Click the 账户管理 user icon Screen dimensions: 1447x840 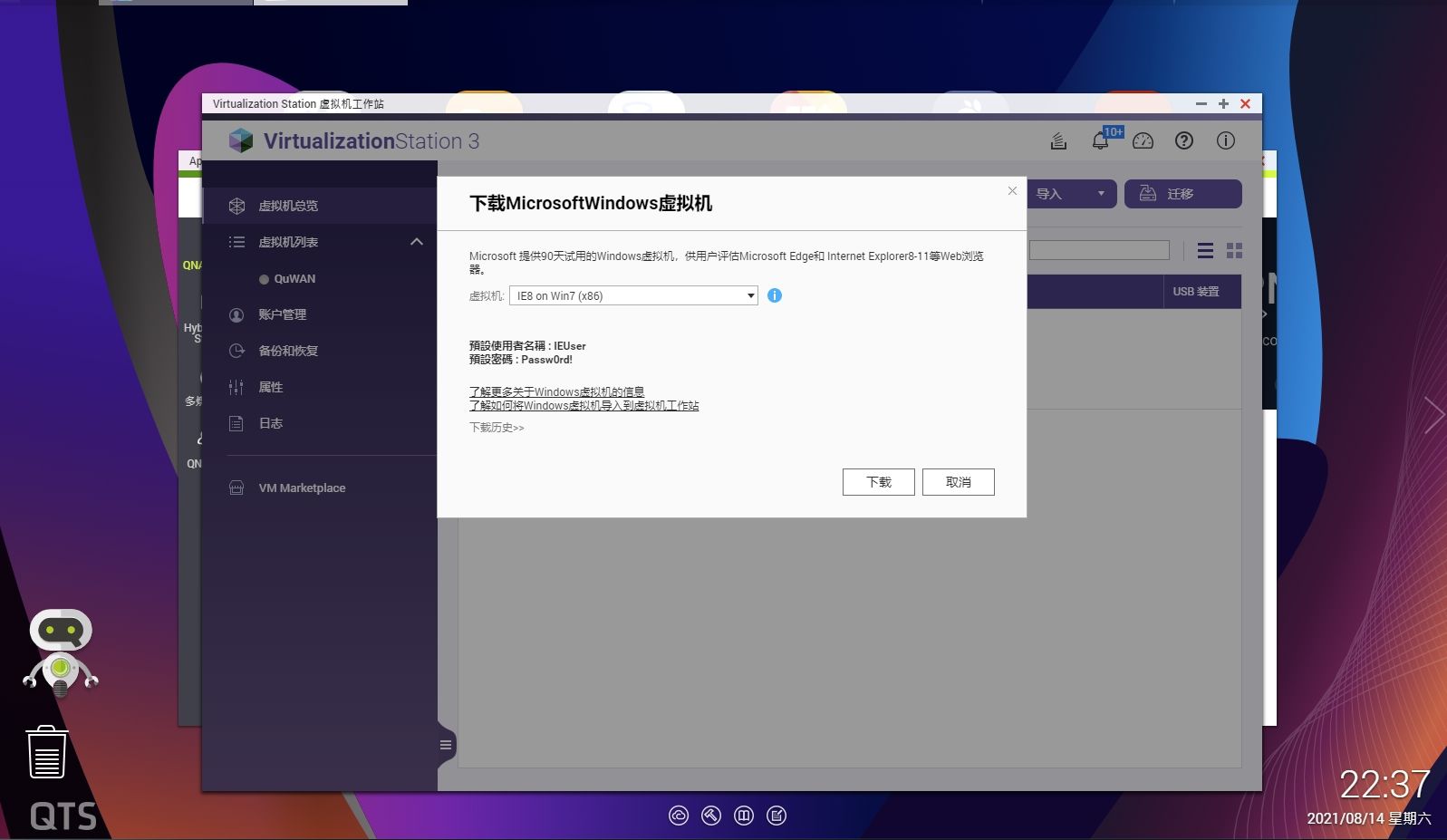(236, 314)
